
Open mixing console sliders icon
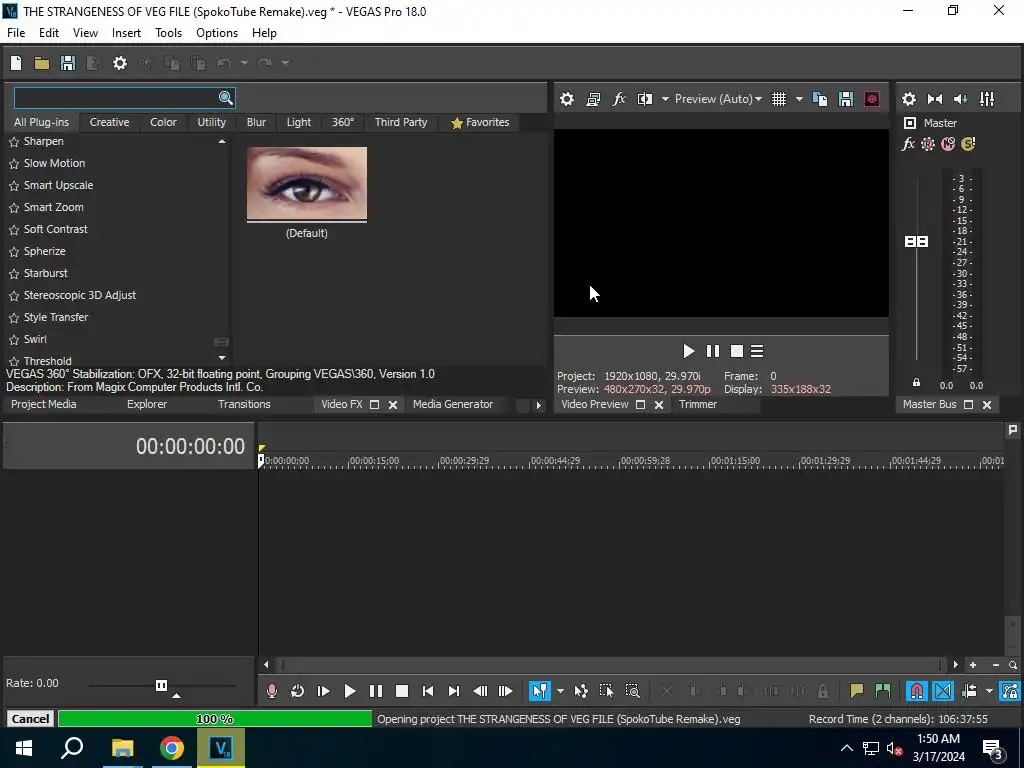click(987, 99)
